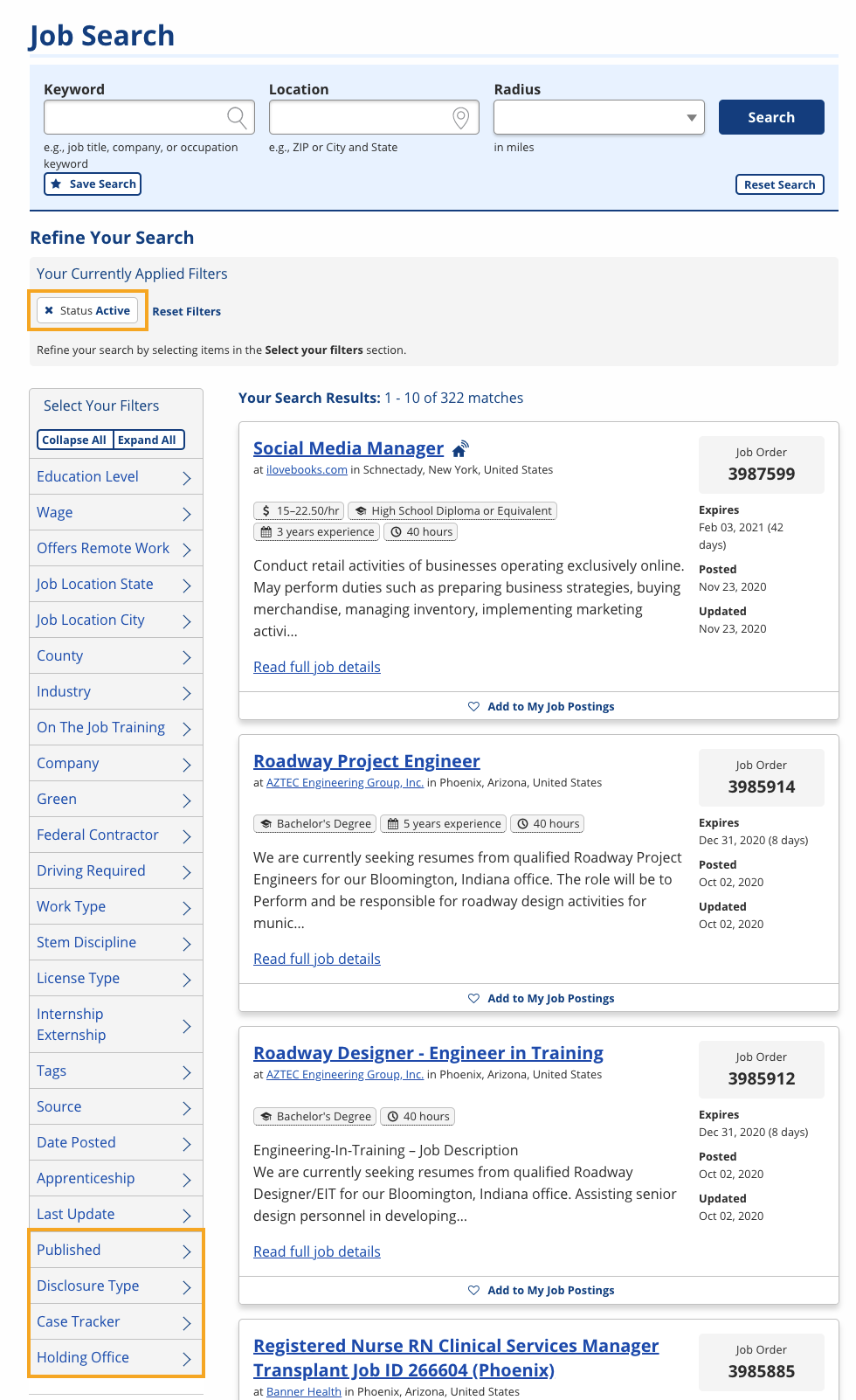Click Job Order number 3985914
Screen dimensions: 856x1400
point(762,787)
